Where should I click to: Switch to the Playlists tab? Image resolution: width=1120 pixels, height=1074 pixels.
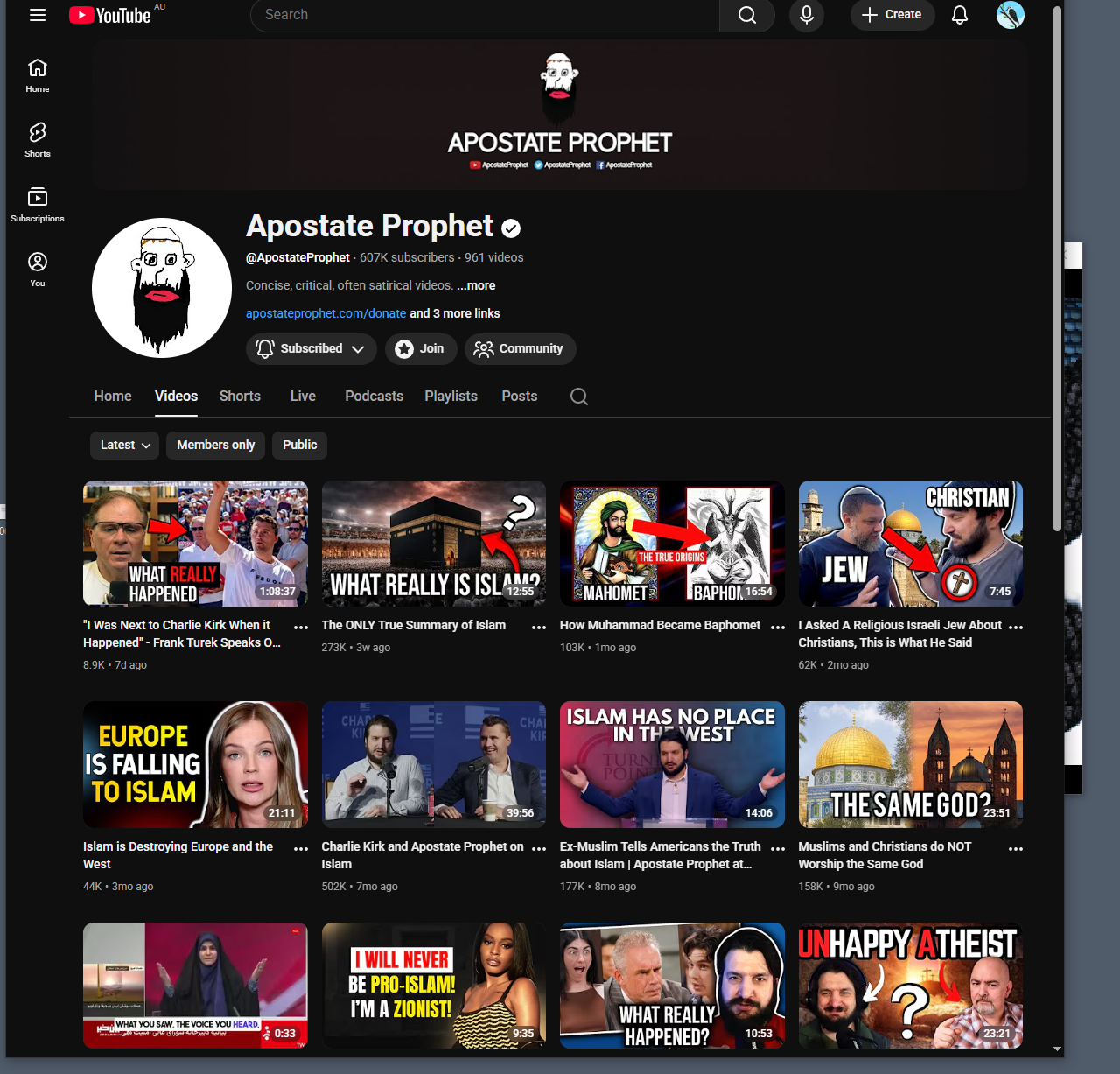point(451,397)
